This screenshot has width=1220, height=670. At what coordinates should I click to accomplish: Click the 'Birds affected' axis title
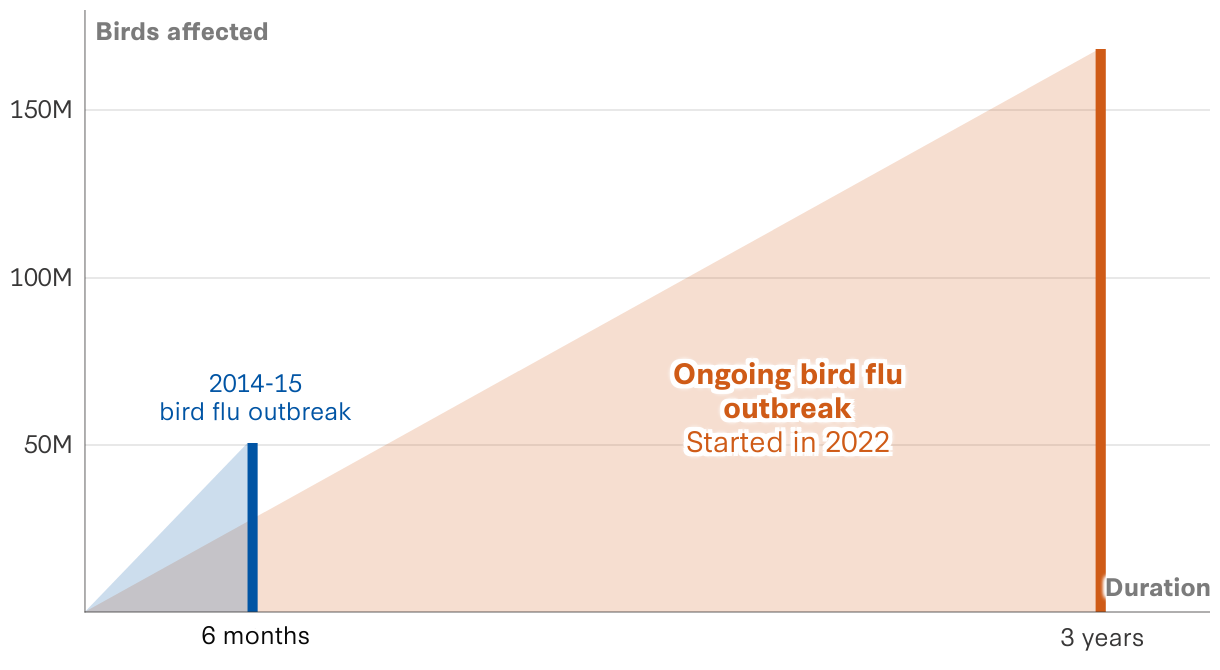point(181,32)
